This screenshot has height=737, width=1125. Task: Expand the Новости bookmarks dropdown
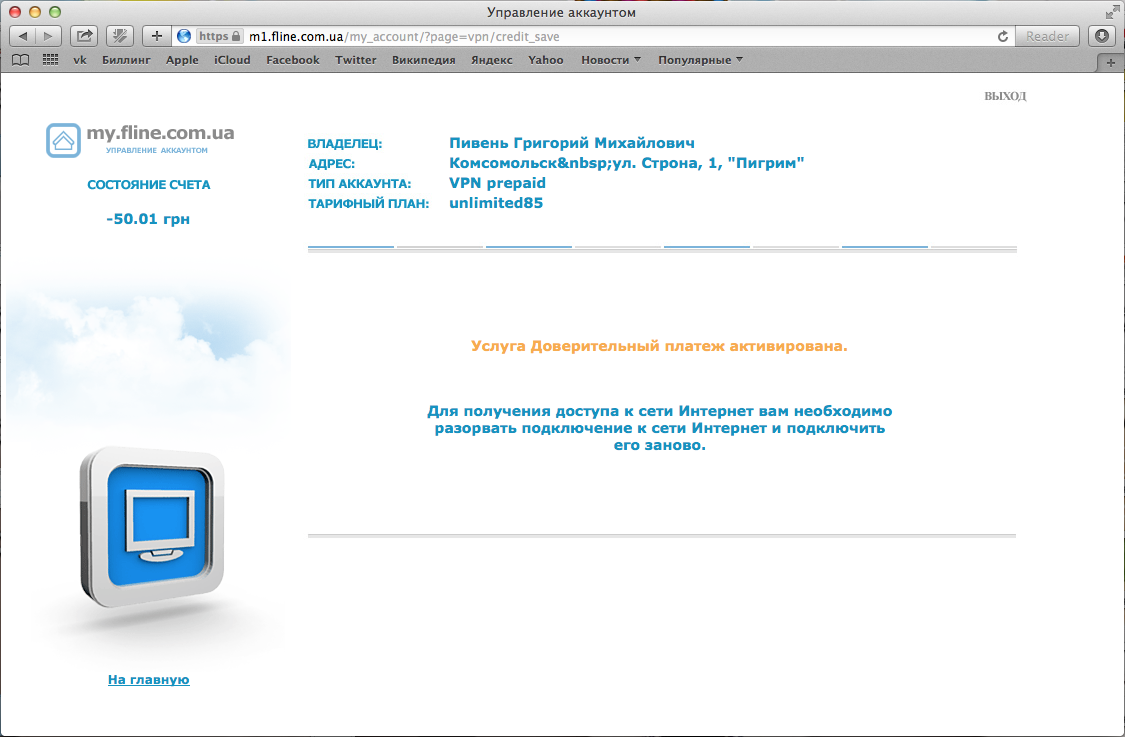[611, 60]
